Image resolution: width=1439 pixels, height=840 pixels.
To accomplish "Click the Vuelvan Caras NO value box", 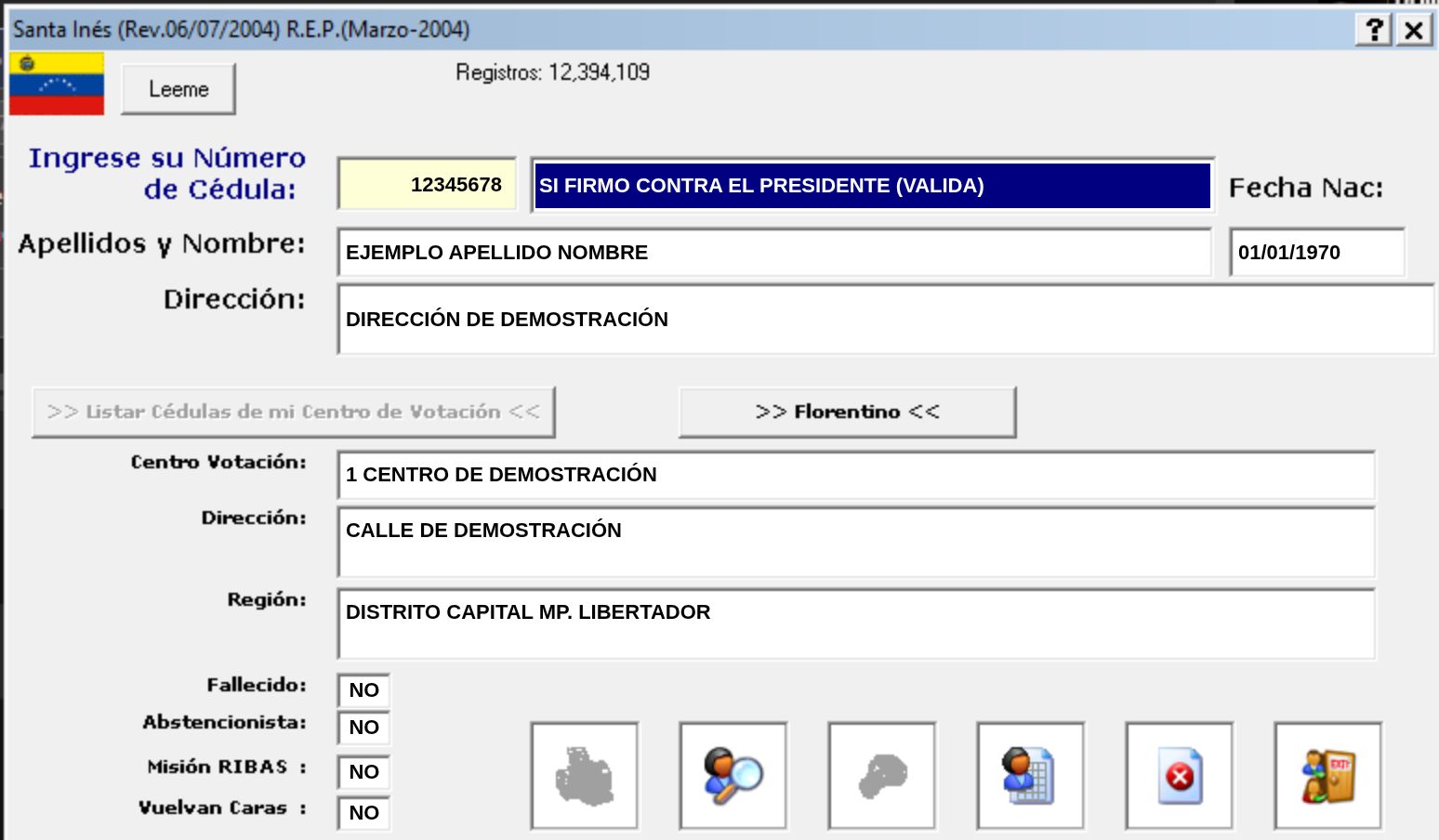I will (x=363, y=813).
